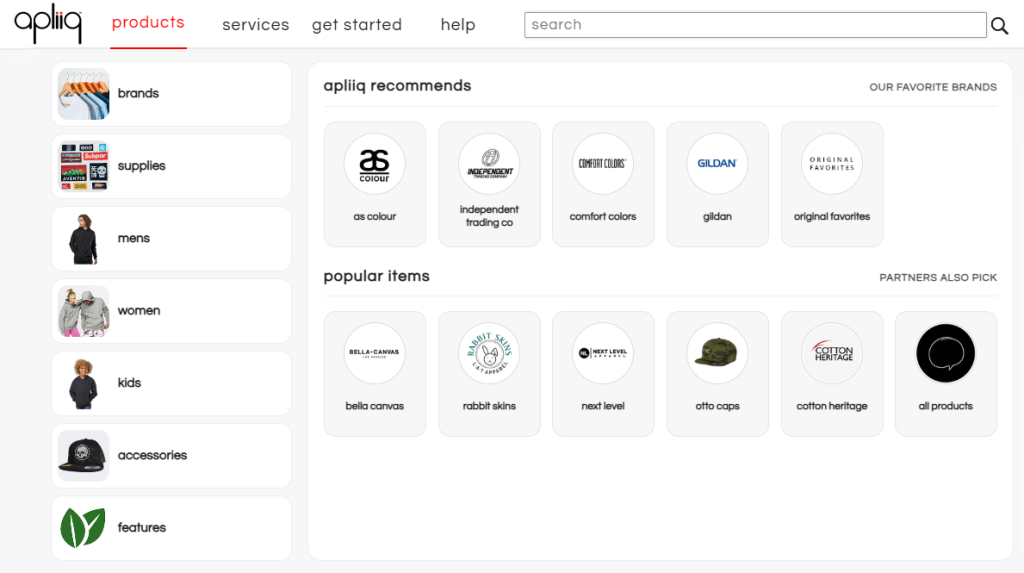Viewport: 1024px width, 573px height.
Task: Open the get started menu
Action: click(357, 25)
